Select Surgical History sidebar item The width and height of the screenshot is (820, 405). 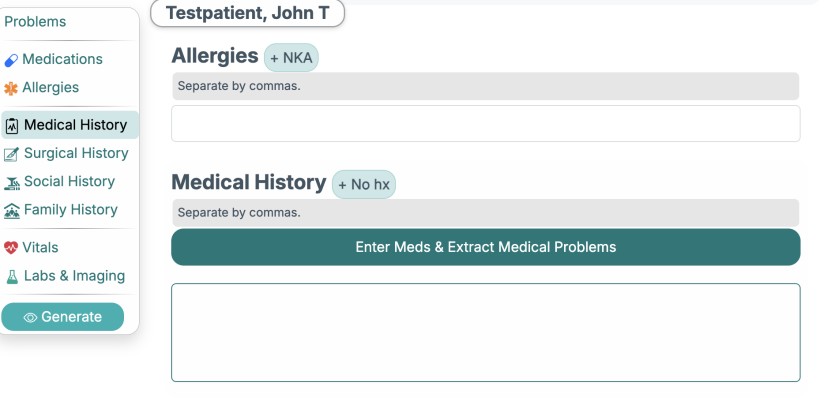pos(76,153)
